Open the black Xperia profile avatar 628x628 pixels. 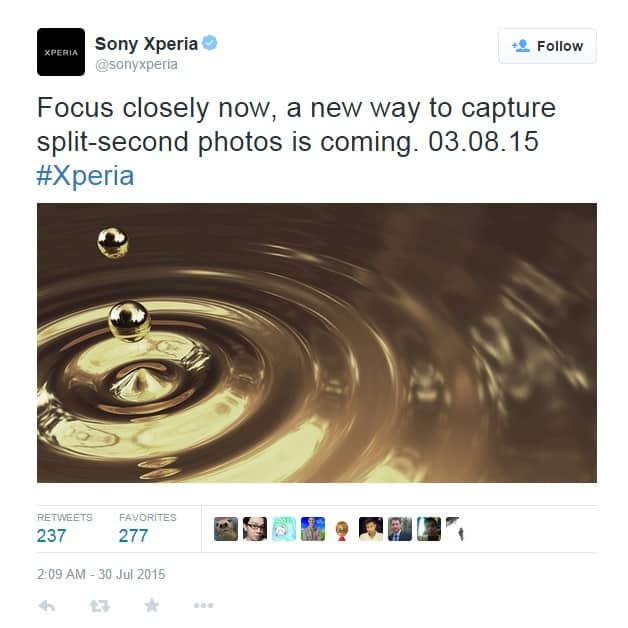[61, 52]
